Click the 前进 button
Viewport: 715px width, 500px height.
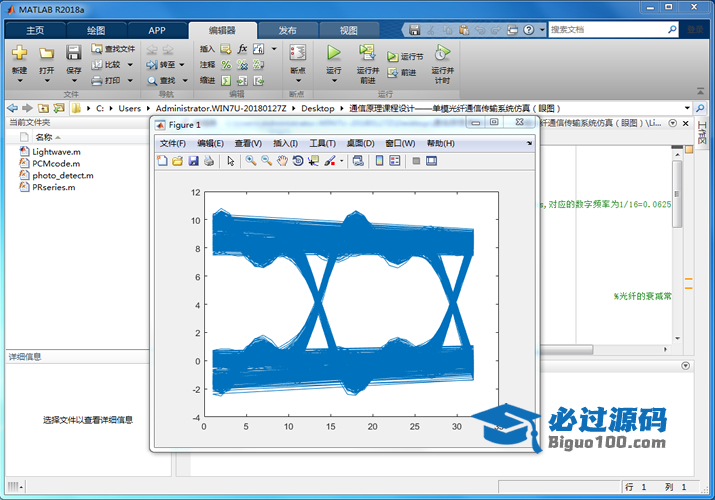[x=402, y=72]
